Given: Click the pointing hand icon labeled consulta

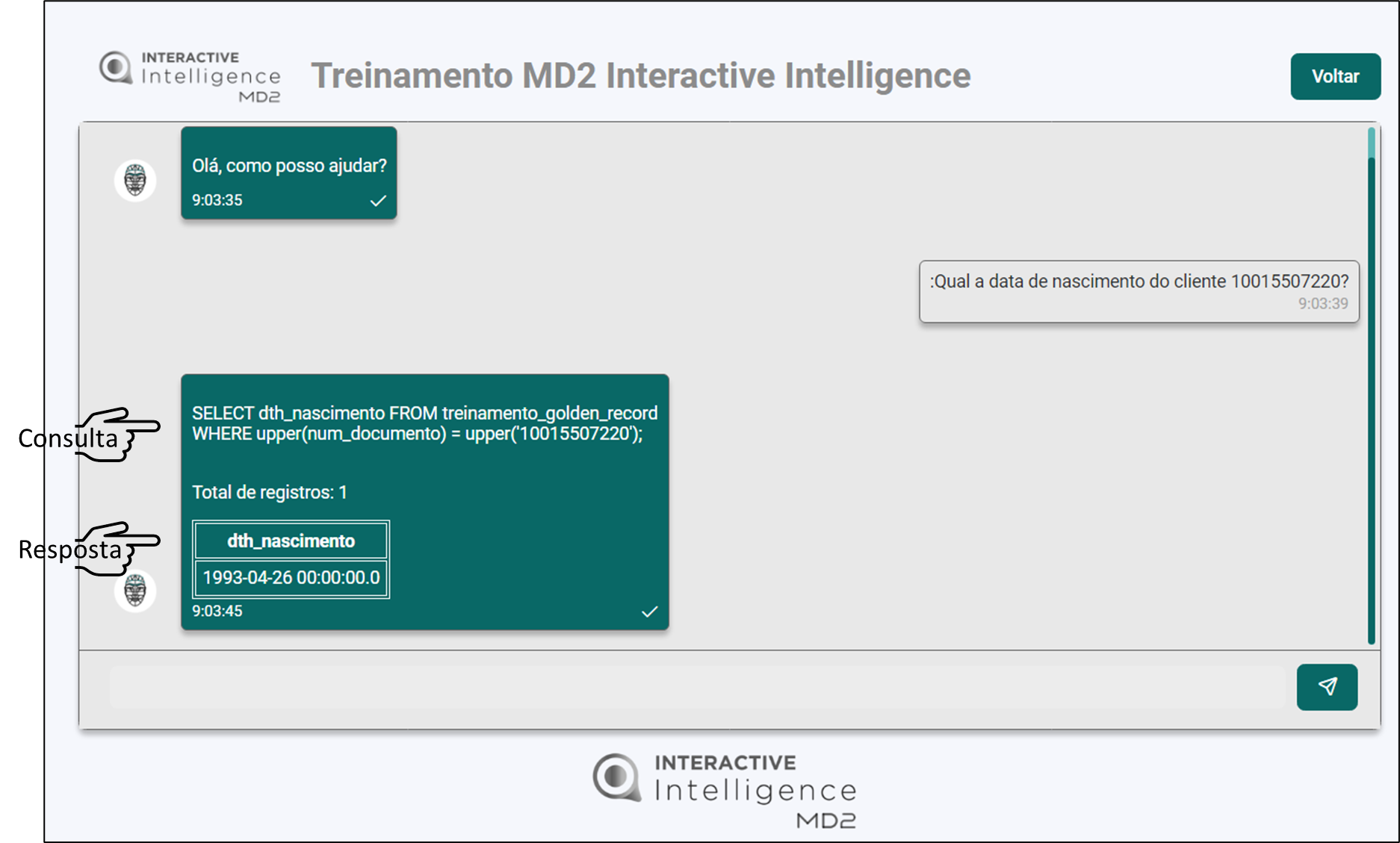Looking at the screenshot, I should pos(120,434).
